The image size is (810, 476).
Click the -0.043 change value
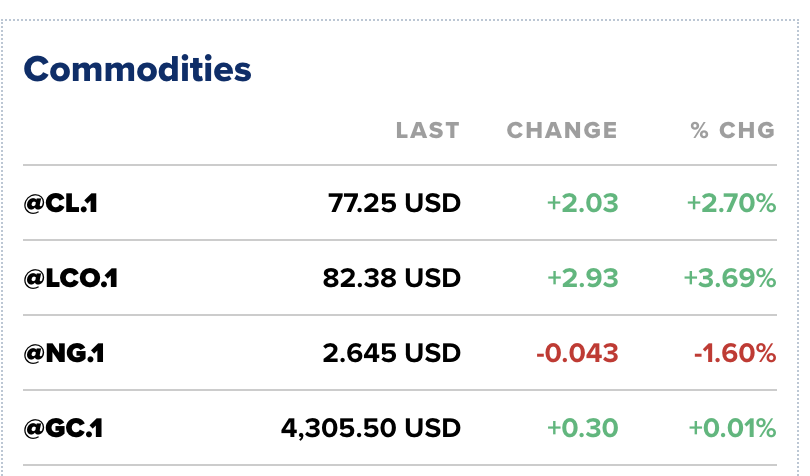pyautogui.click(x=578, y=354)
